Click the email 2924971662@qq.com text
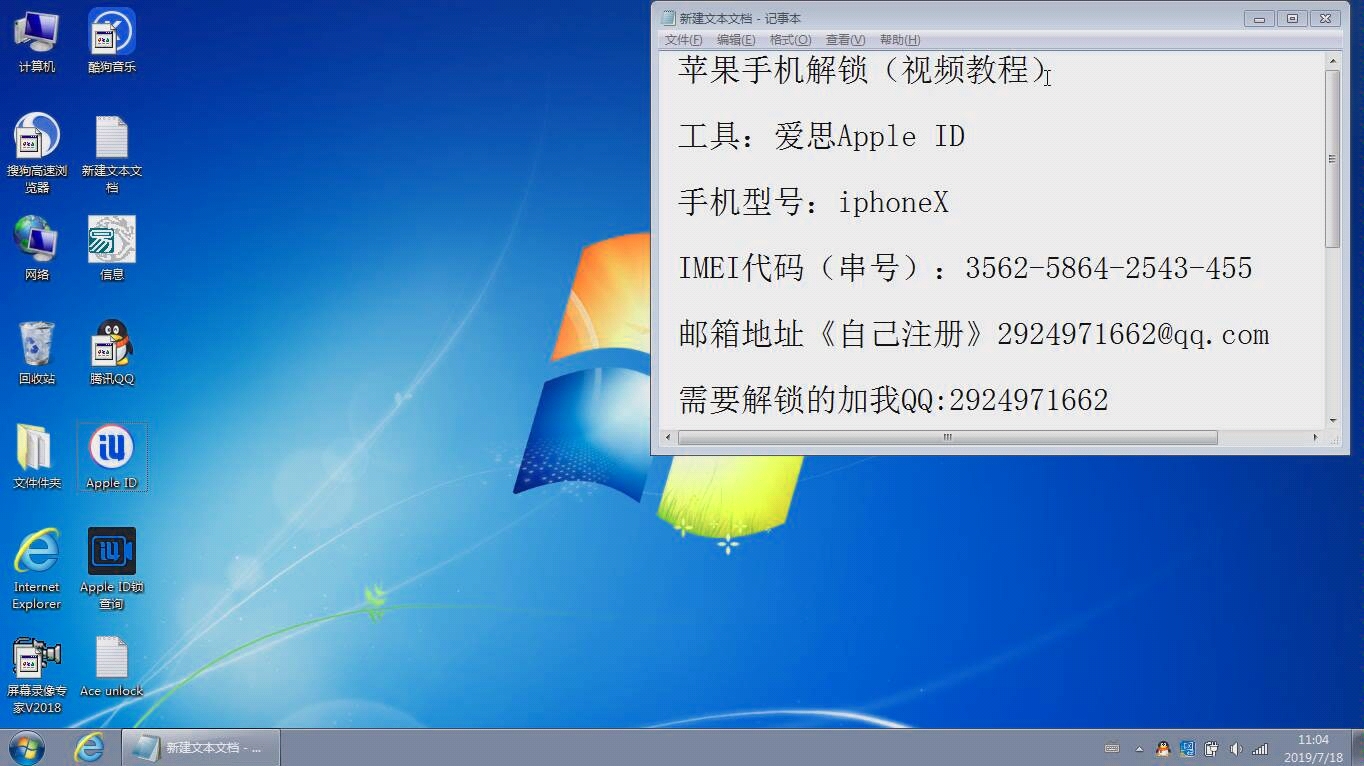The height and width of the screenshot is (766, 1364). (x=1133, y=334)
